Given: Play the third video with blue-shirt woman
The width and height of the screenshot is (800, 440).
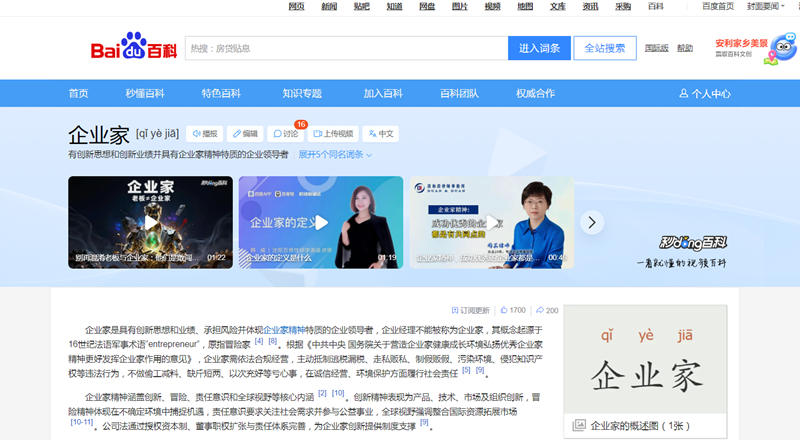Looking at the screenshot, I should (491, 223).
